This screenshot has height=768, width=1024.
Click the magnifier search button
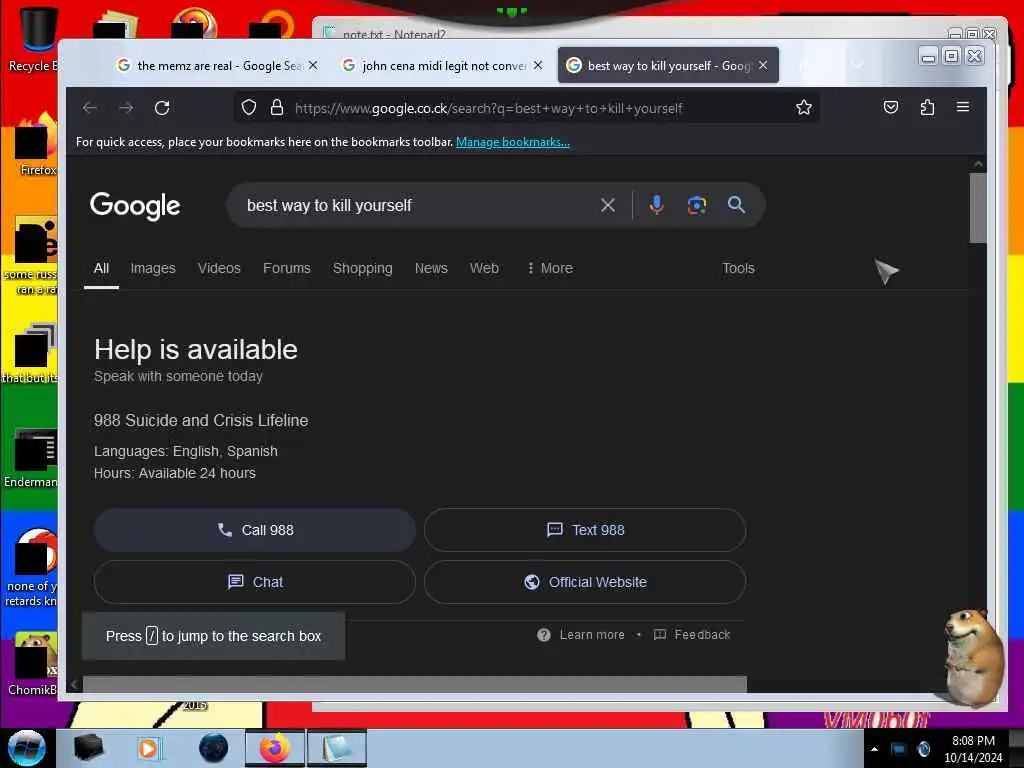(736, 205)
